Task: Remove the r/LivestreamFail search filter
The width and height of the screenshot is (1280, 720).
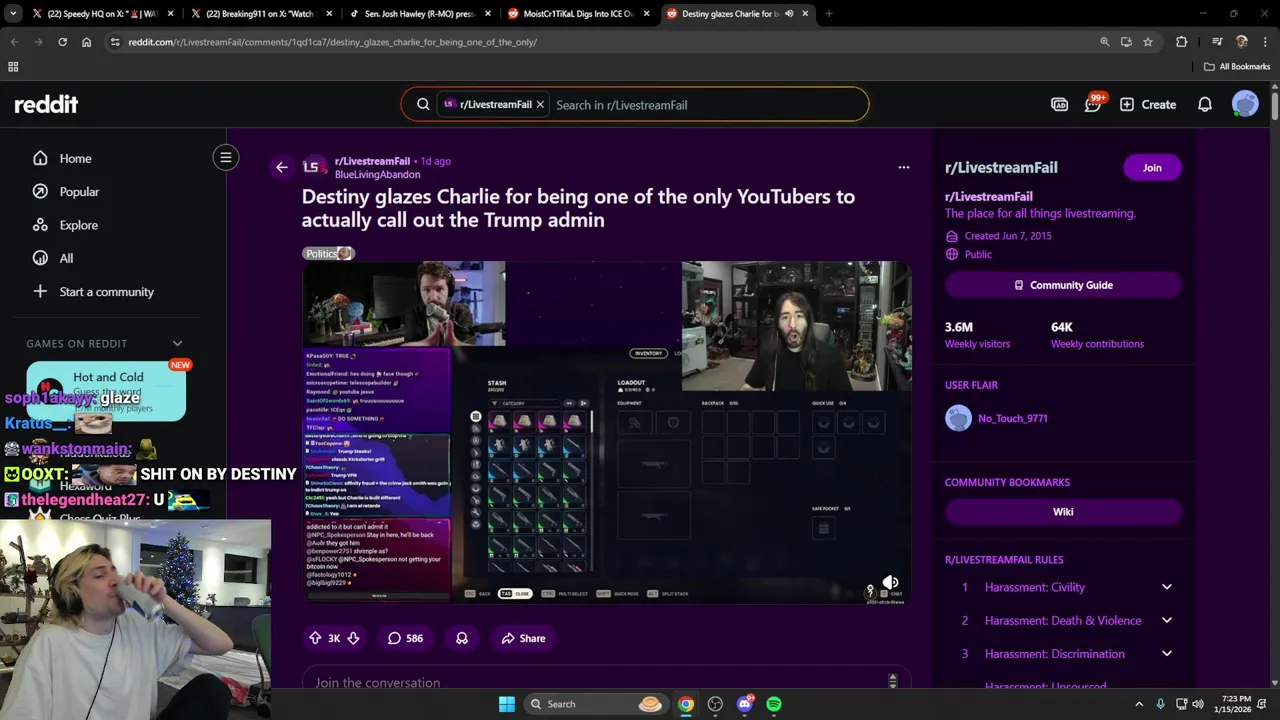Action: [x=540, y=104]
